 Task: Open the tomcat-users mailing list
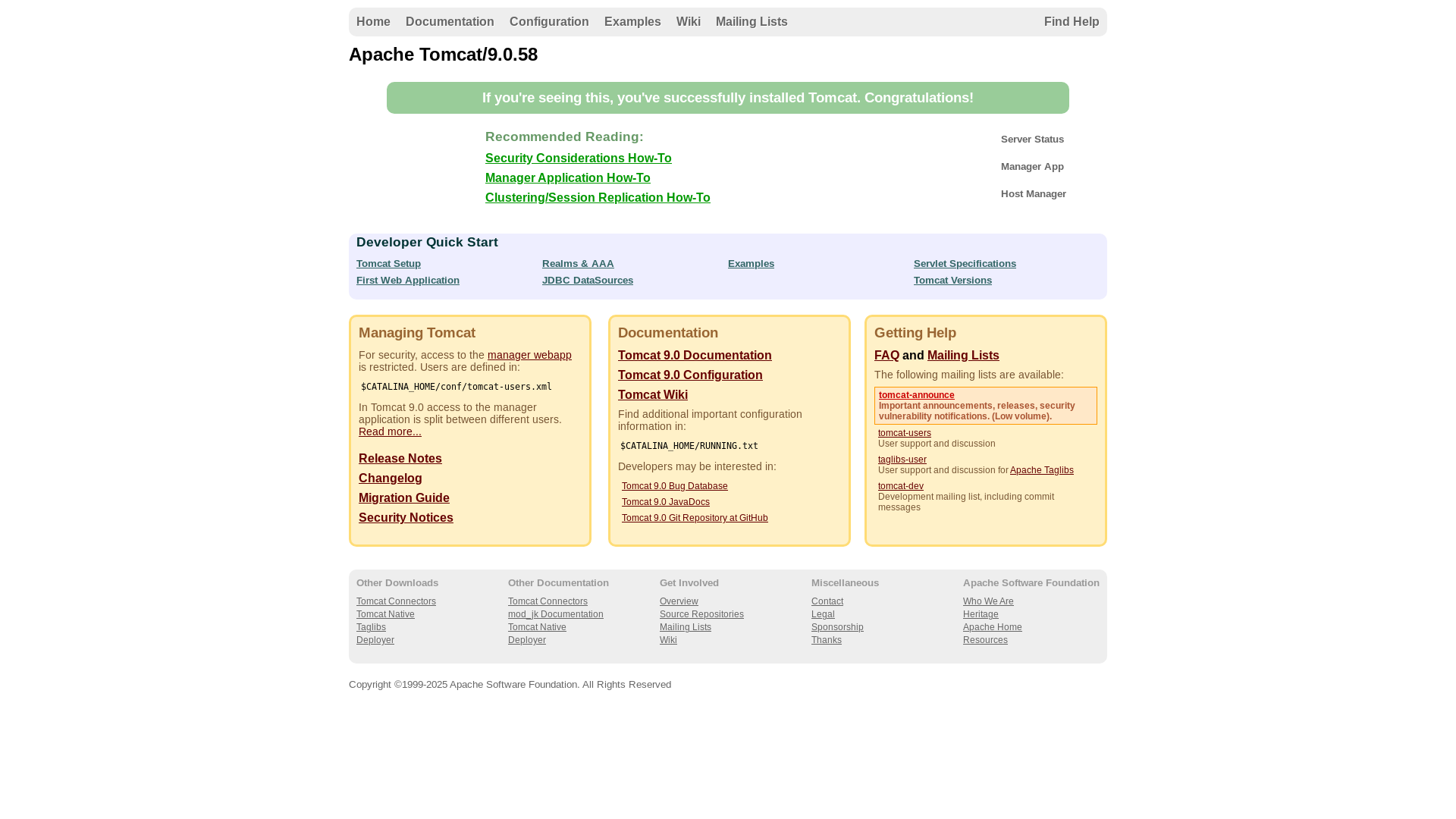point(905,433)
